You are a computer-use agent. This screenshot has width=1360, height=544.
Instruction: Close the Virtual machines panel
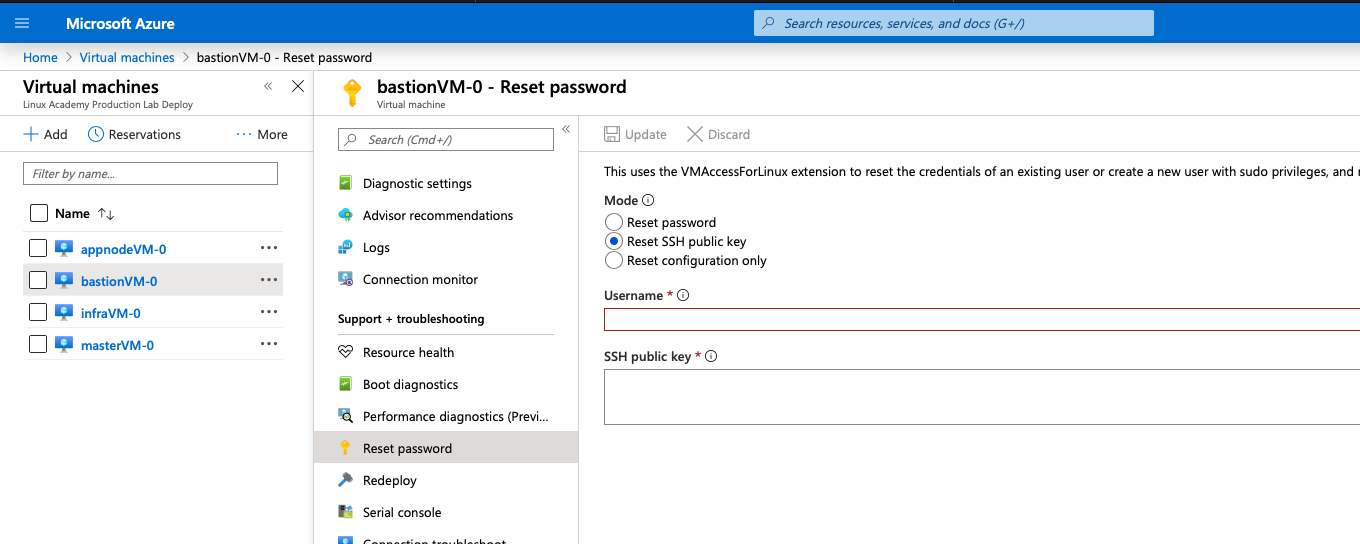tap(297, 86)
